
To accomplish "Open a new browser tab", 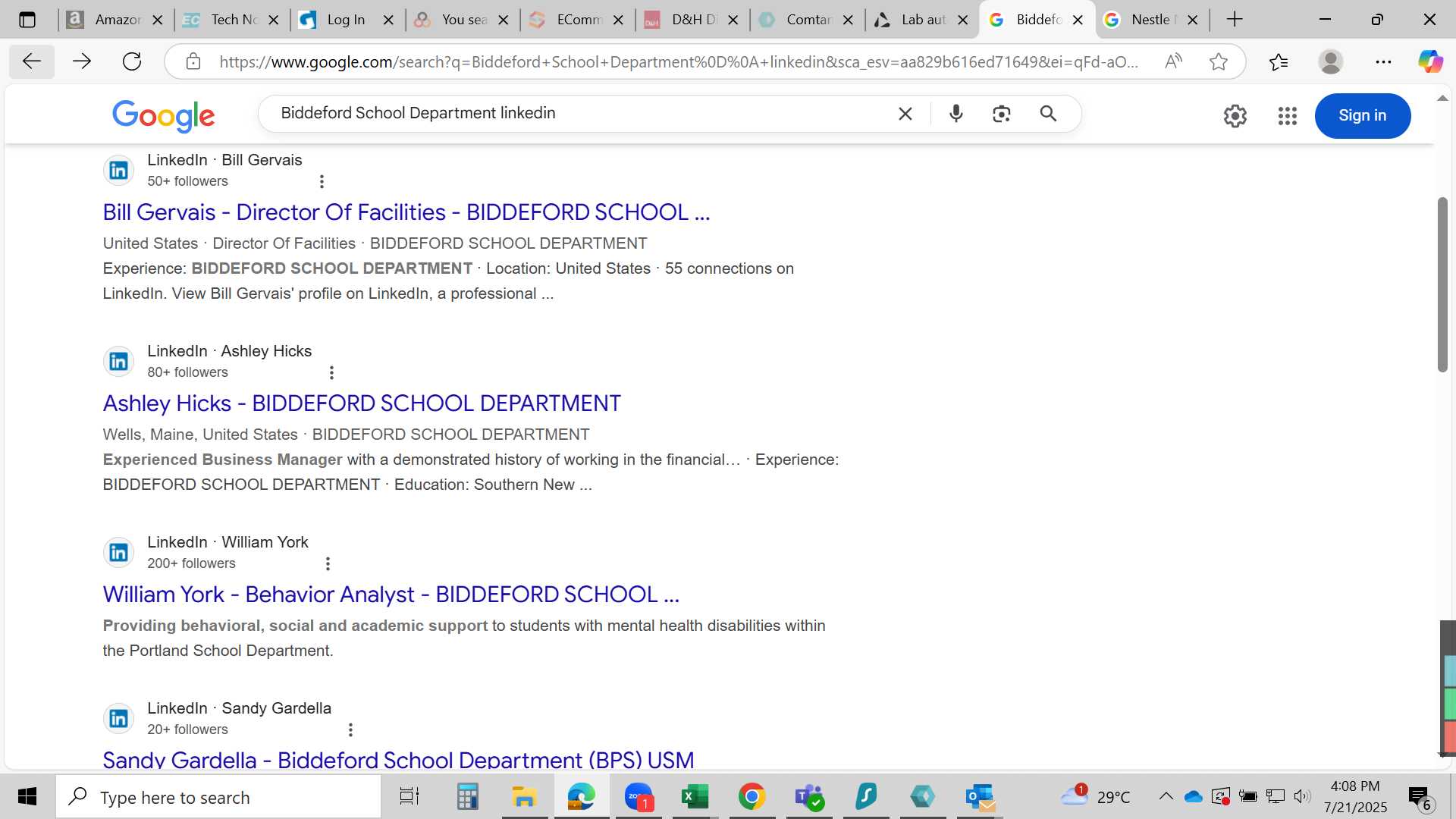I will 1235,20.
